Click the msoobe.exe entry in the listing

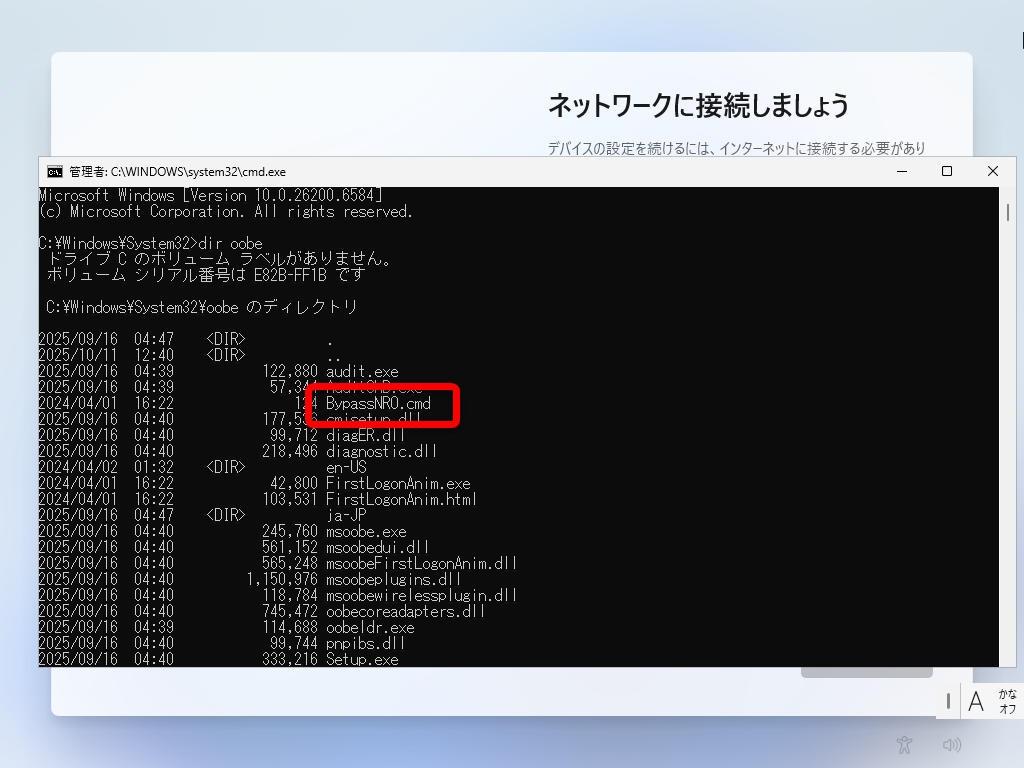click(366, 531)
